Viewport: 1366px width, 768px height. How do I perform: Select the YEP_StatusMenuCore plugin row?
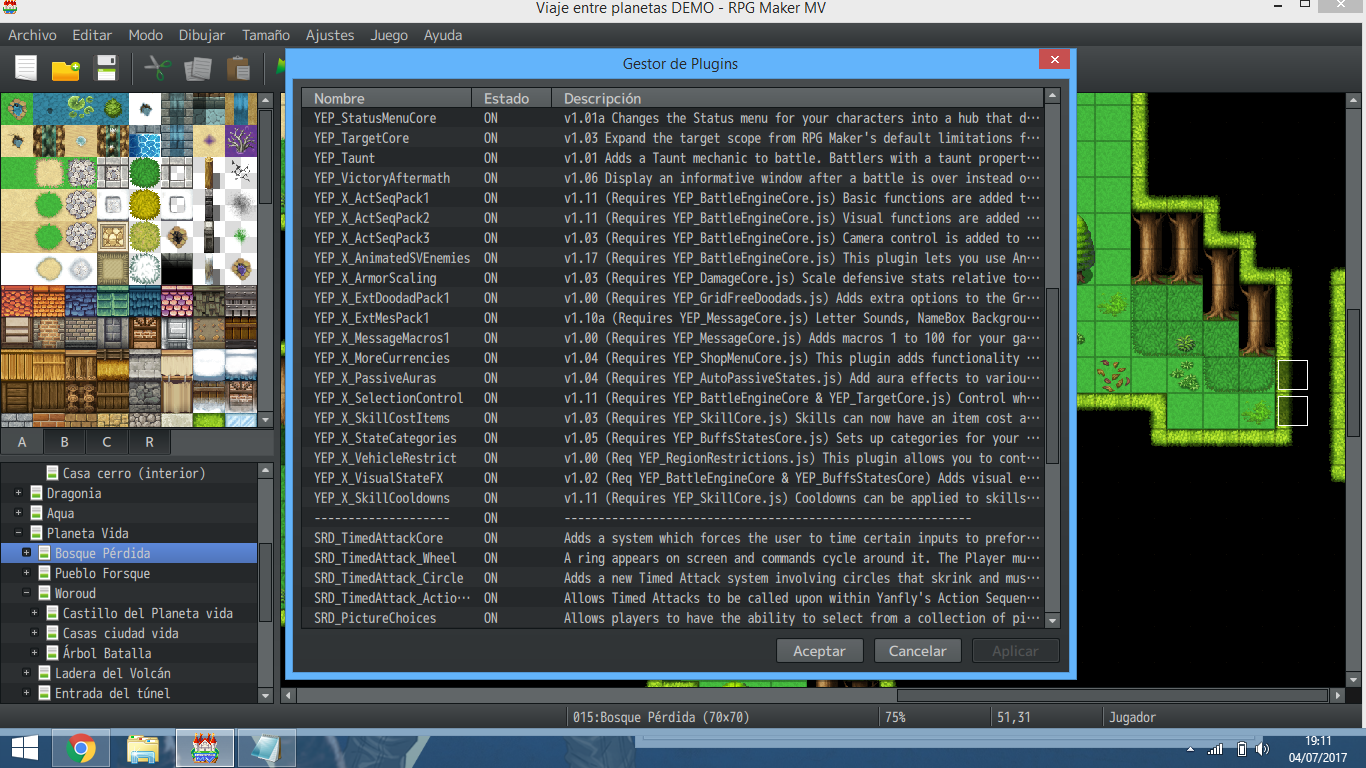pyautogui.click(x=673, y=118)
